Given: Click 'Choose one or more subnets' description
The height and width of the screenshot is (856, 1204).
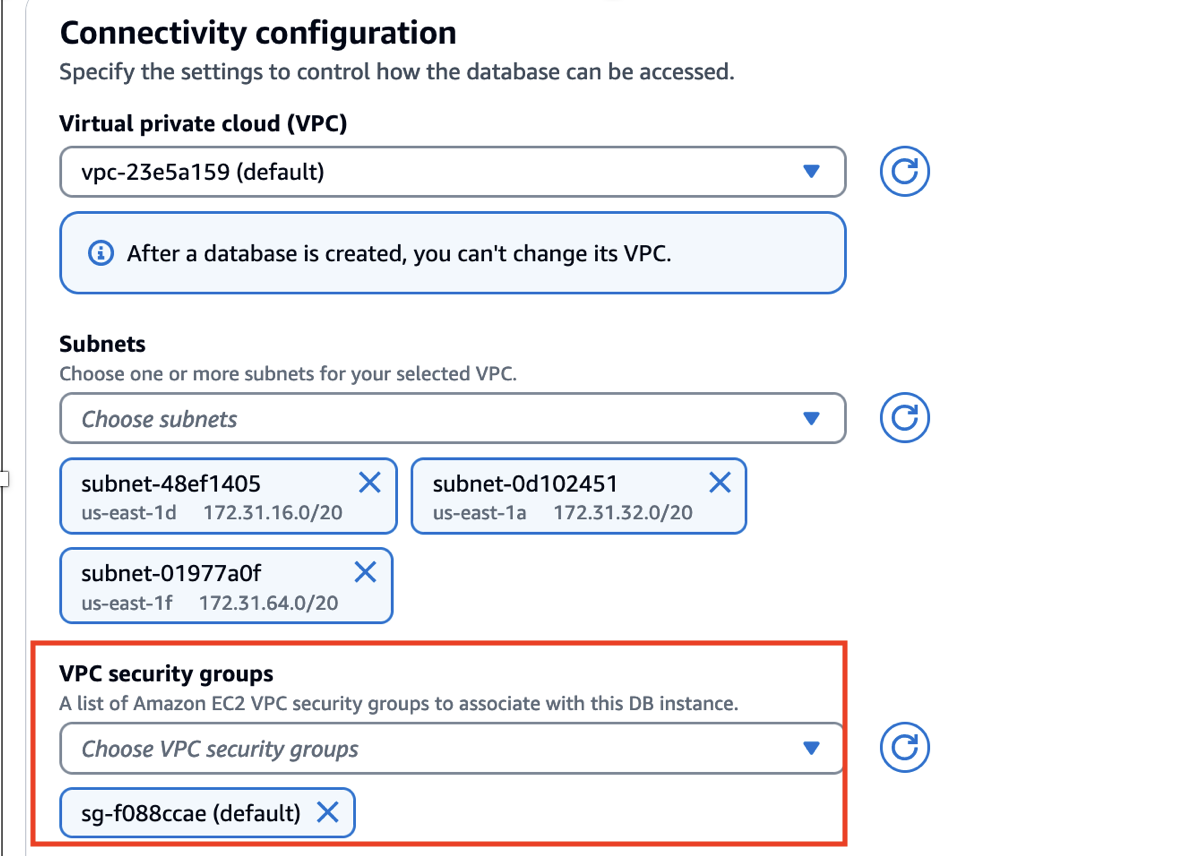Looking at the screenshot, I should point(288,374).
